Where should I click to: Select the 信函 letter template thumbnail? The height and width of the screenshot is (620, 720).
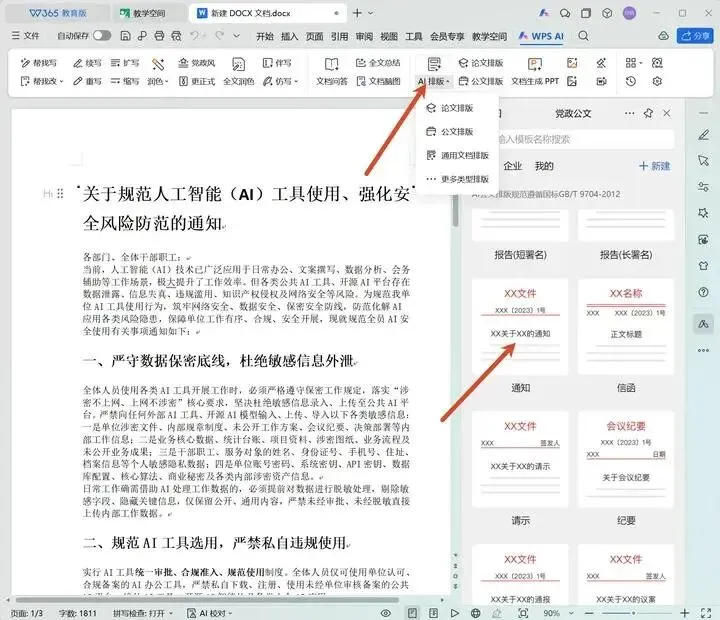pyautogui.click(x=626, y=327)
